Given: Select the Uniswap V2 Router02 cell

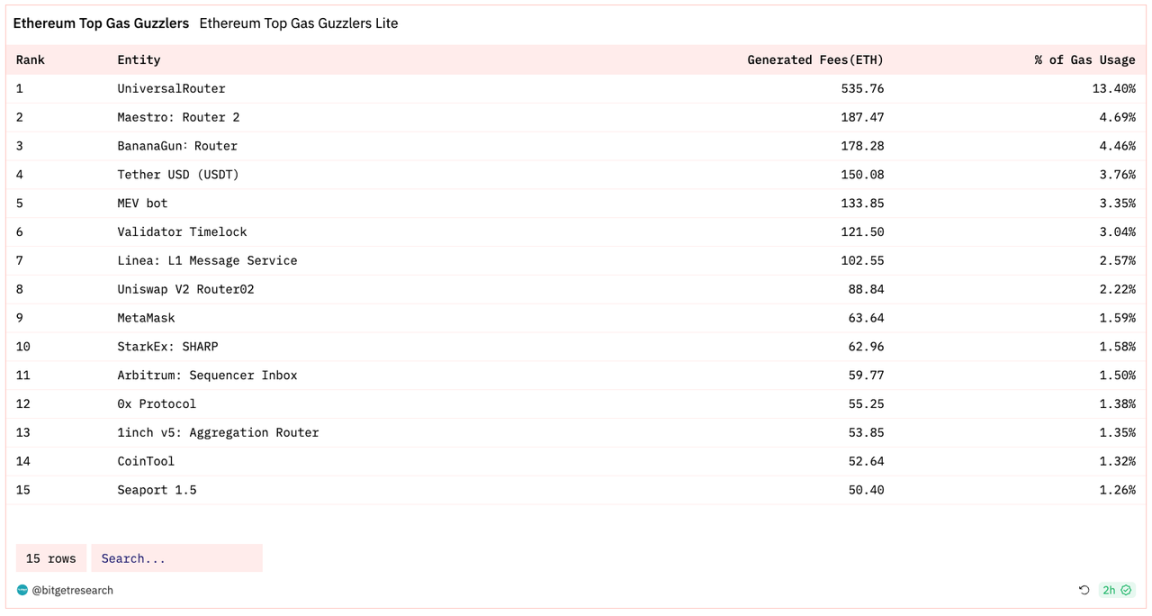Looking at the screenshot, I should click(186, 289).
